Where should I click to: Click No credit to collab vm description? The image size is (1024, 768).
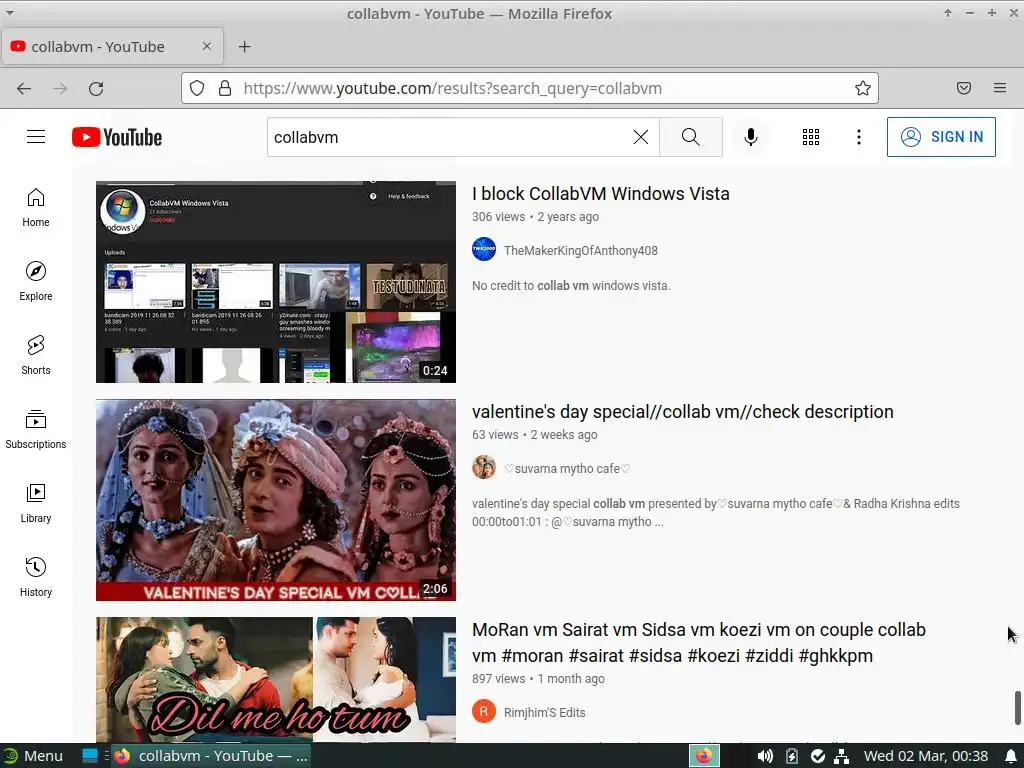[x=571, y=286]
